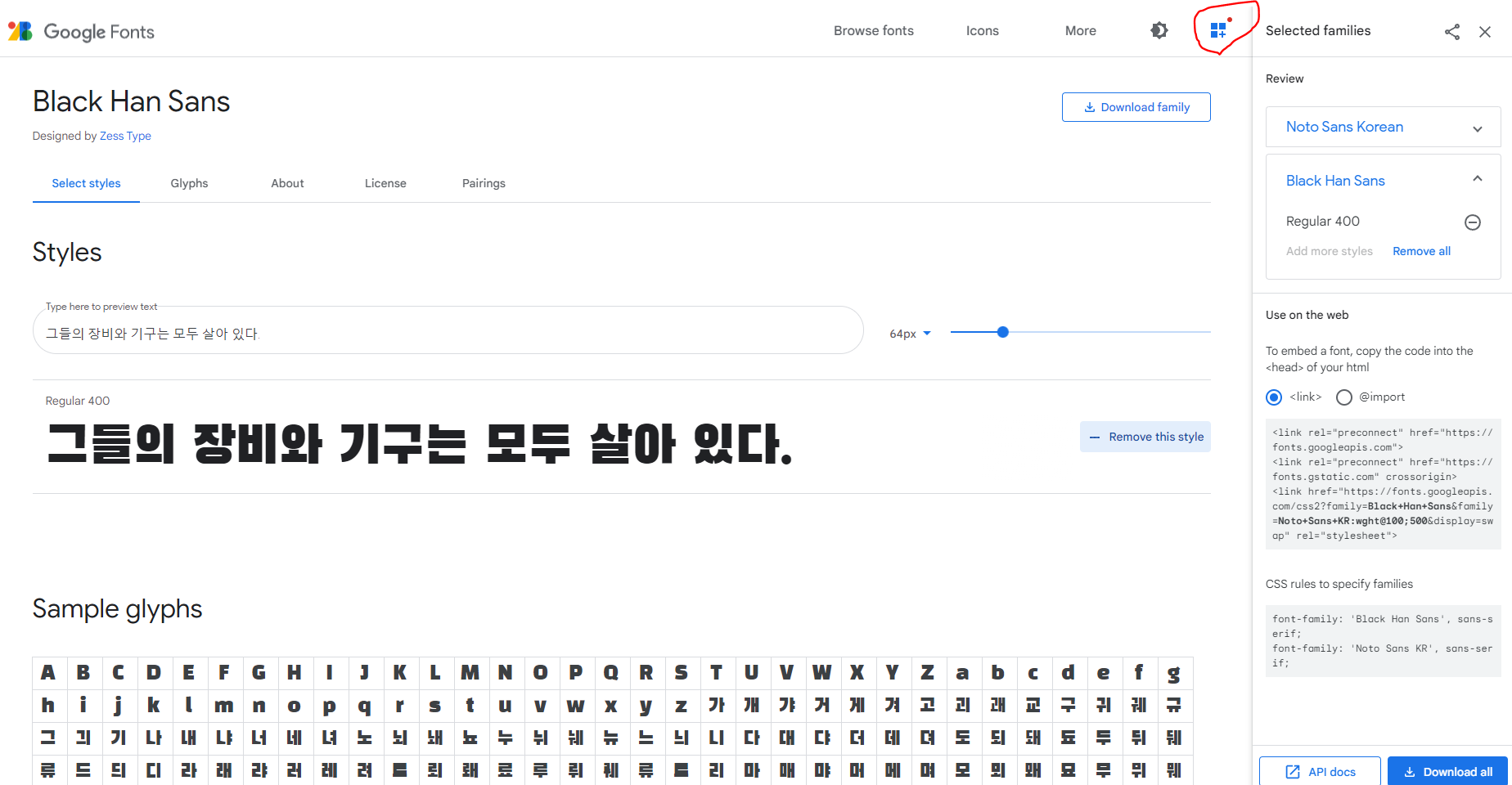Click the Google Fonts logo
The width and height of the screenshot is (1512, 785).
pos(81,31)
